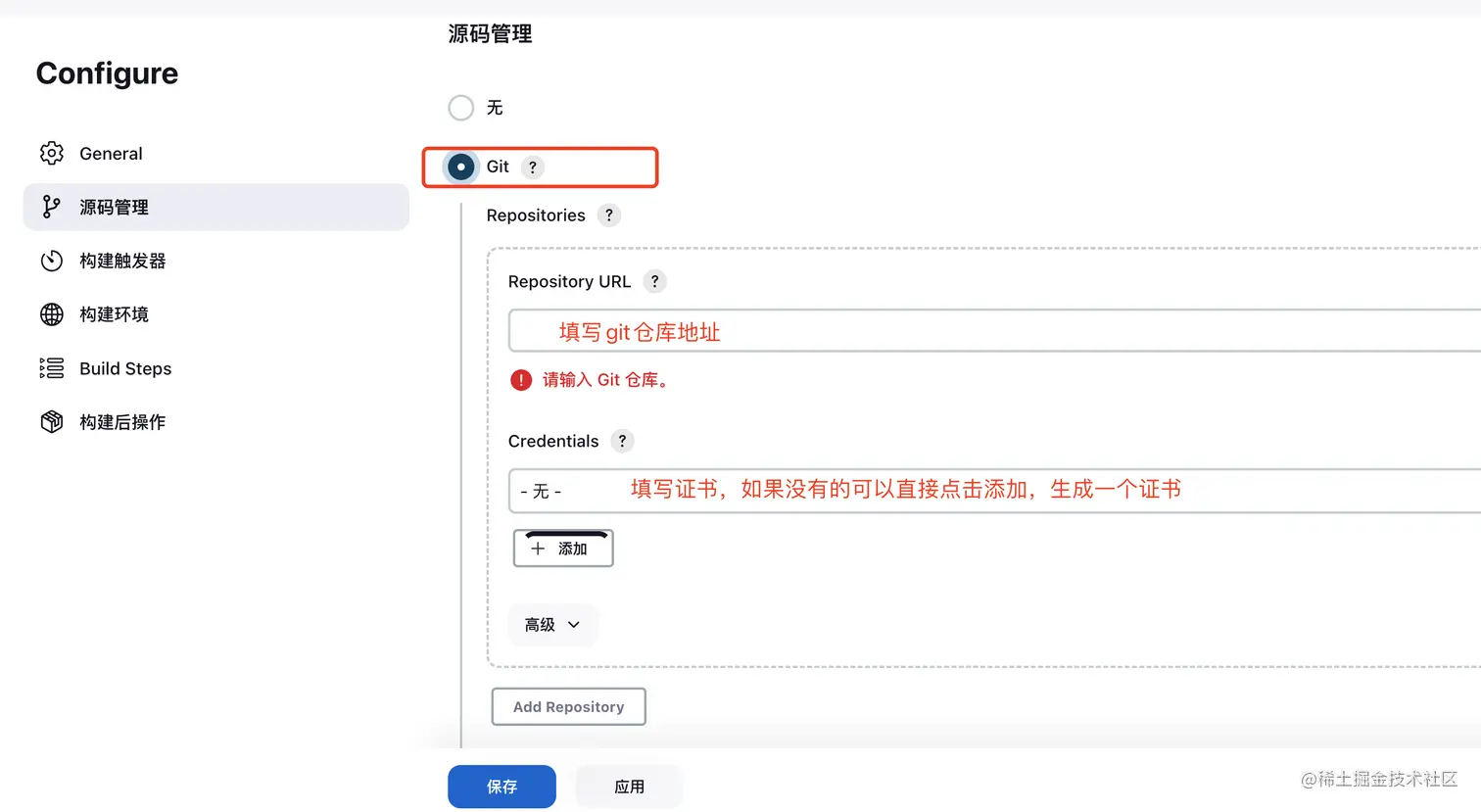Show help for Repositories
The height and width of the screenshot is (812, 1481).
[x=609, y=215]
